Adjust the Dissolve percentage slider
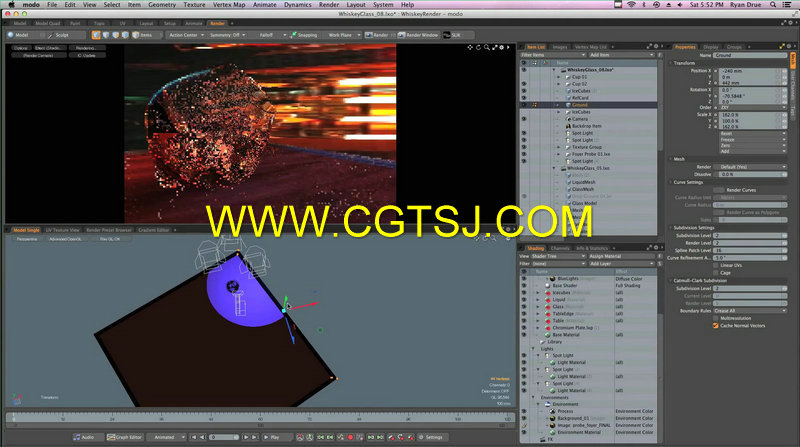 coord(752,175)
